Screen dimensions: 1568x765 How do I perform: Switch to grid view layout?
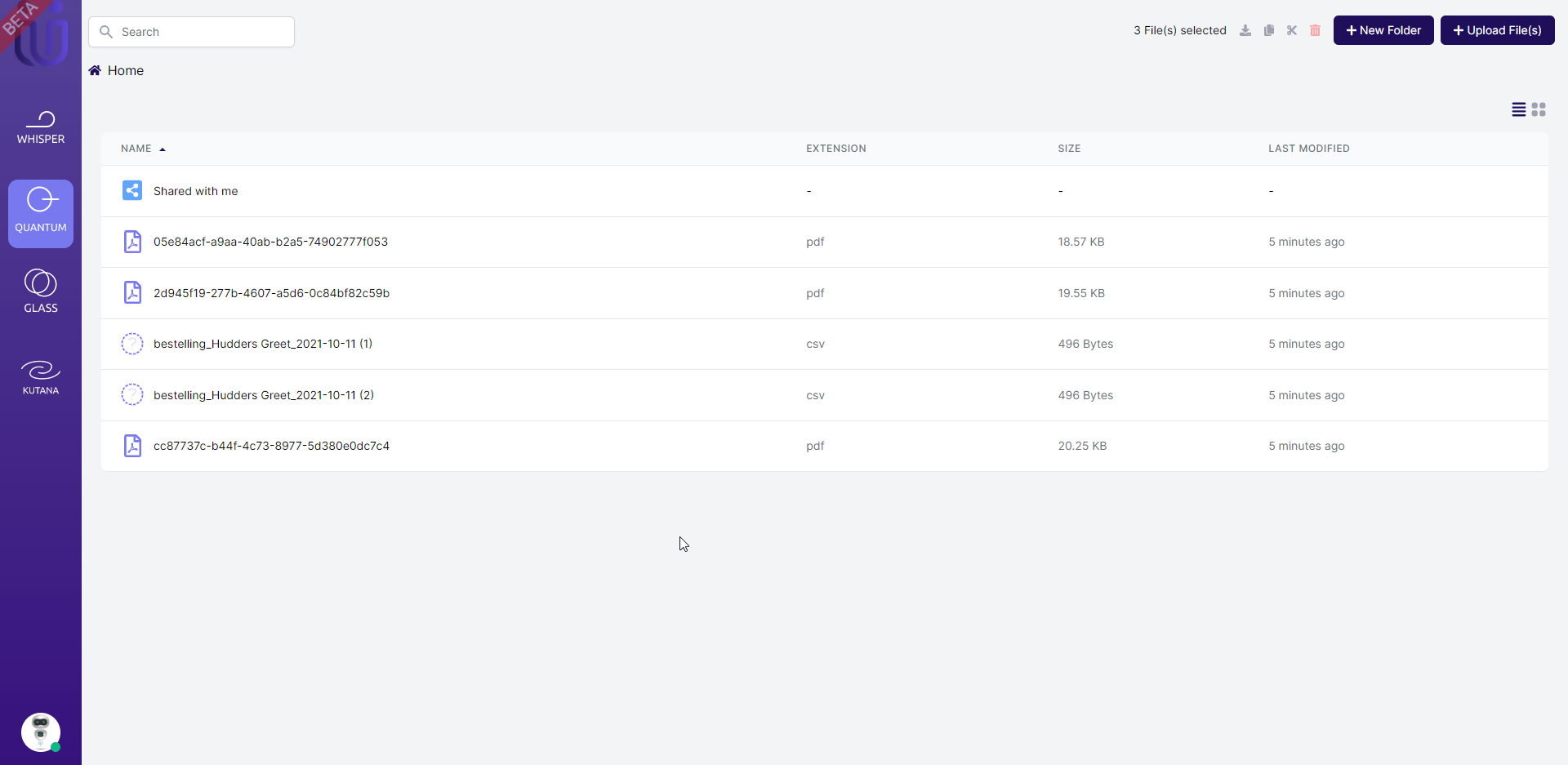(1539, 109)
